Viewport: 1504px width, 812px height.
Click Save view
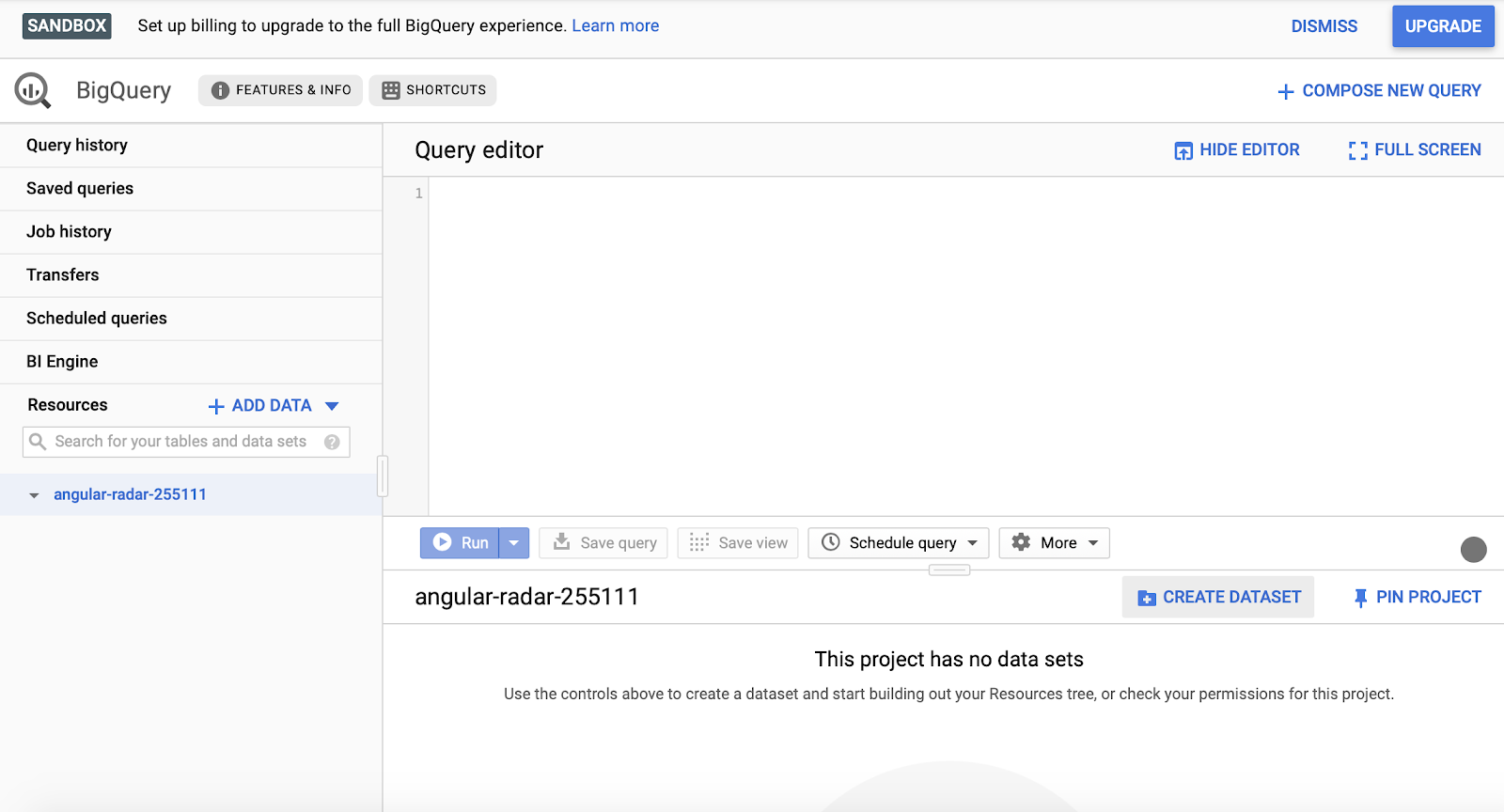click(738, 543)
